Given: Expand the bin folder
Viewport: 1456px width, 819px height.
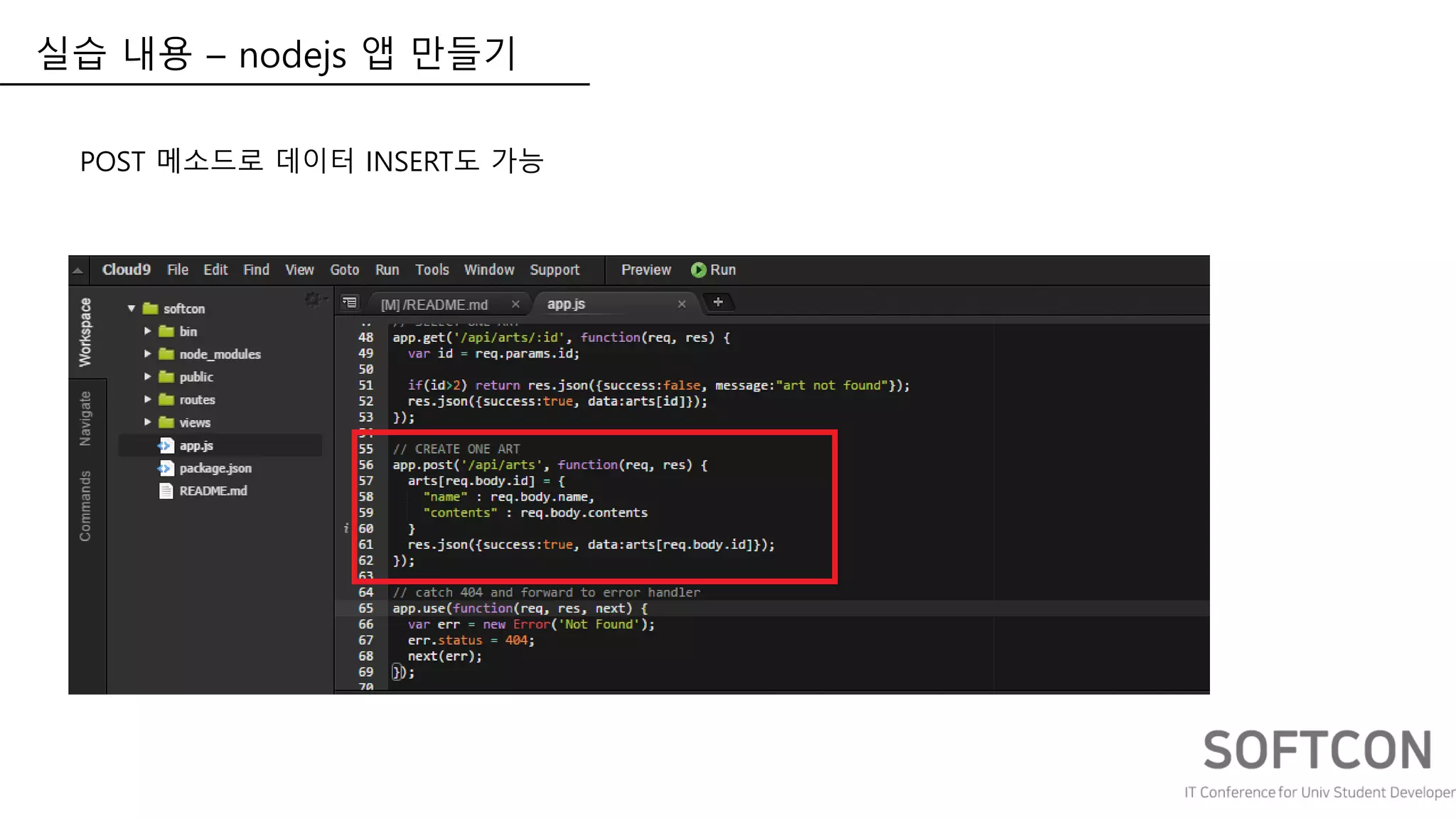Looking at the screenshot, I should tap(148, 331).
